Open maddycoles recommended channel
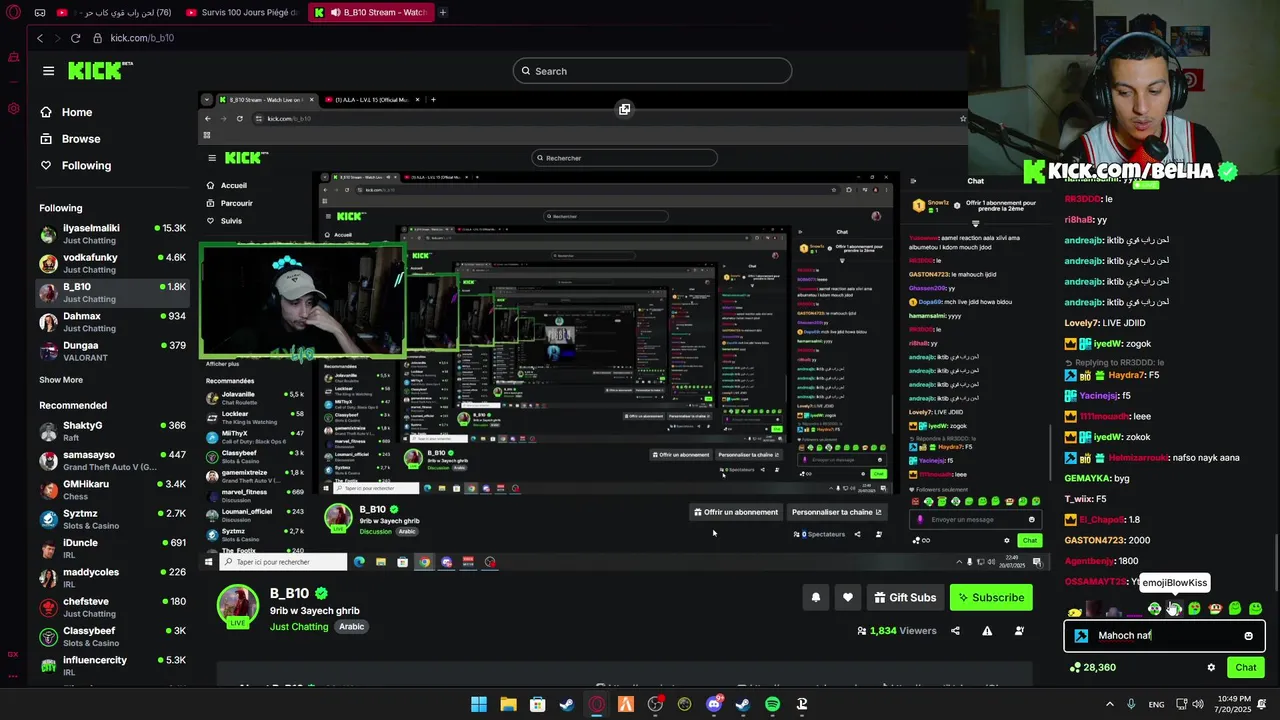This screenshot has width=1280, height=720. [113, 578]
